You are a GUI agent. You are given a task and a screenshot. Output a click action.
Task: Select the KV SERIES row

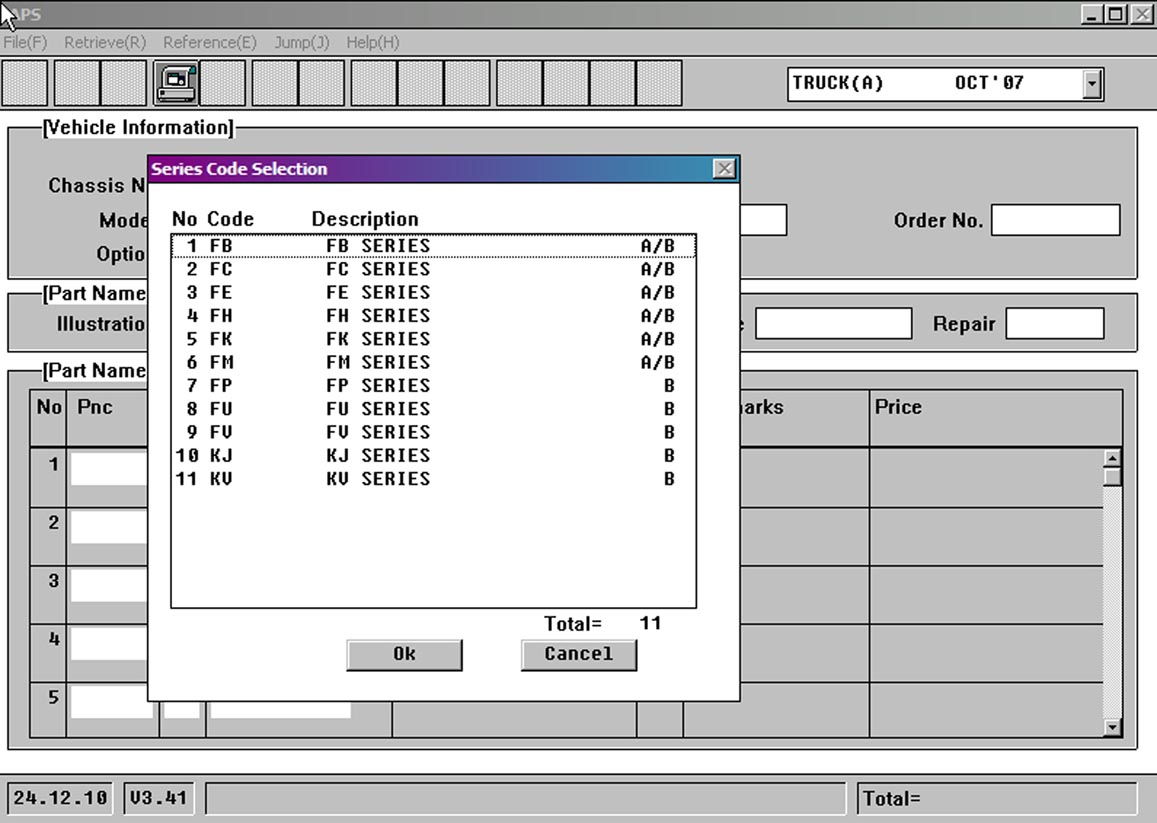tap(432, 479)
